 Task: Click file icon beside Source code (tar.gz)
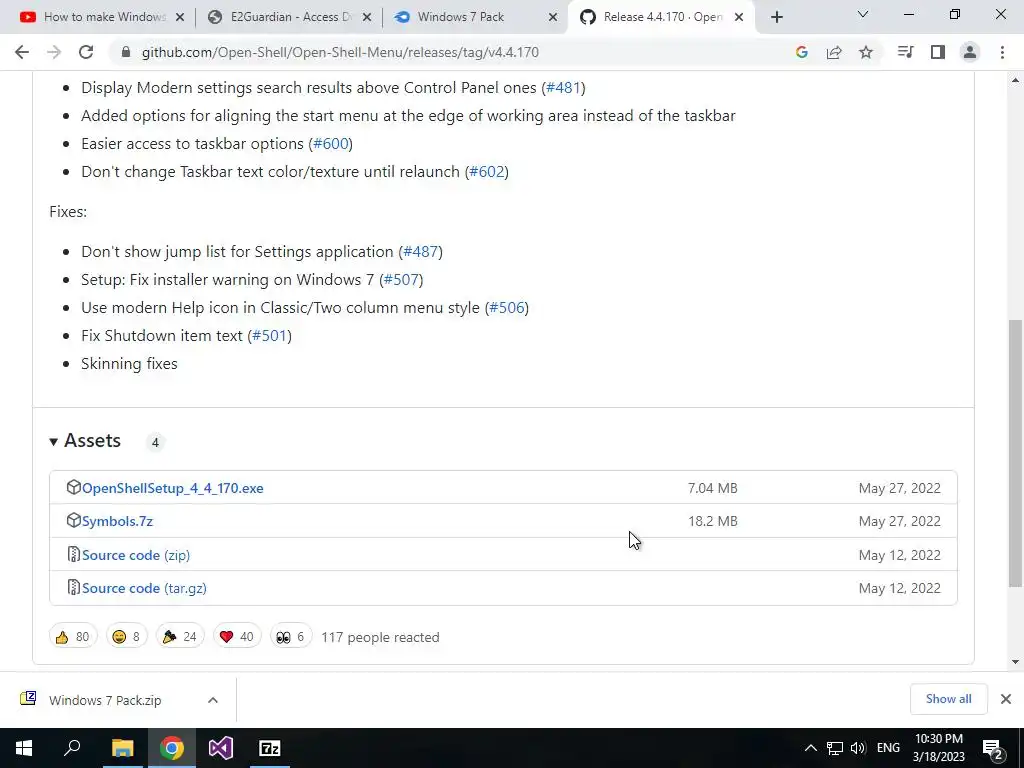[x=74, y=587]
